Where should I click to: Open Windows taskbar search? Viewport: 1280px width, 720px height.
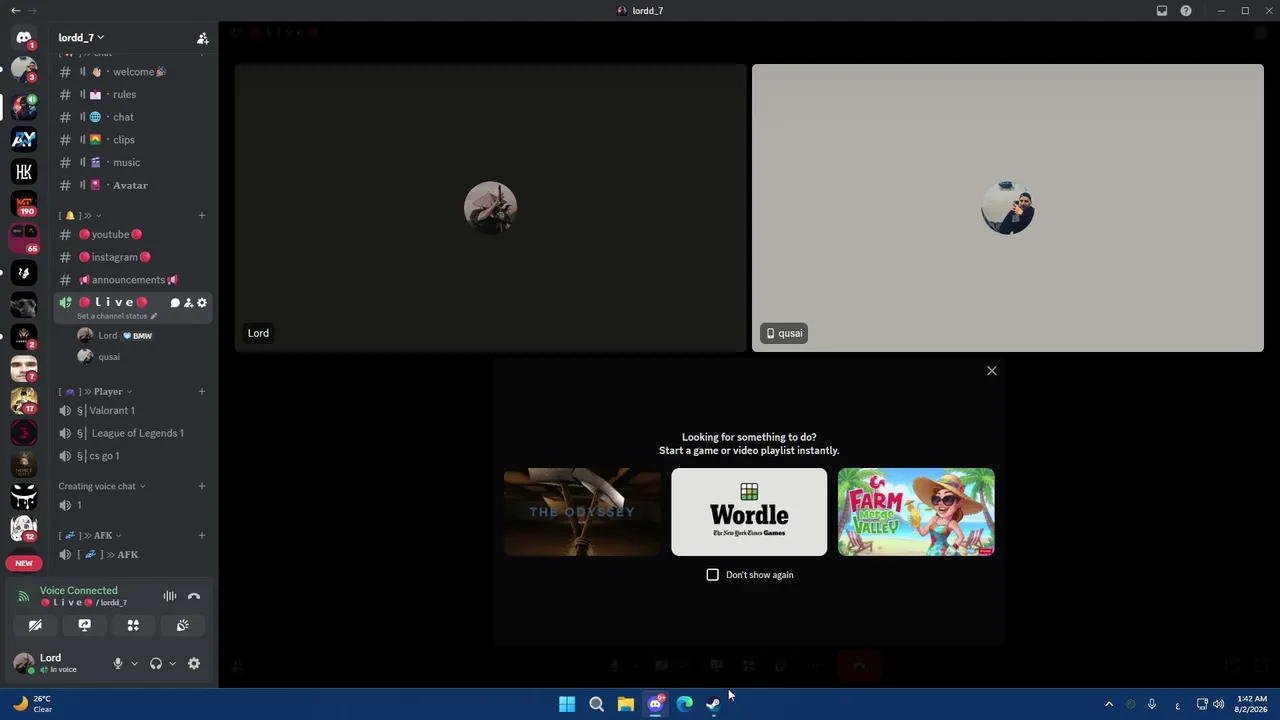(596, 705)
